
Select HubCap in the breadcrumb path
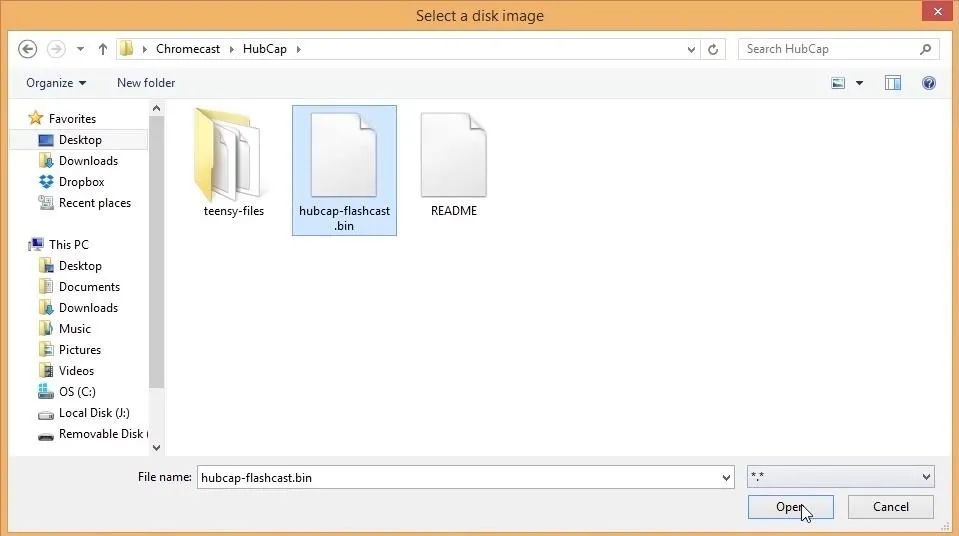point(265,49)
